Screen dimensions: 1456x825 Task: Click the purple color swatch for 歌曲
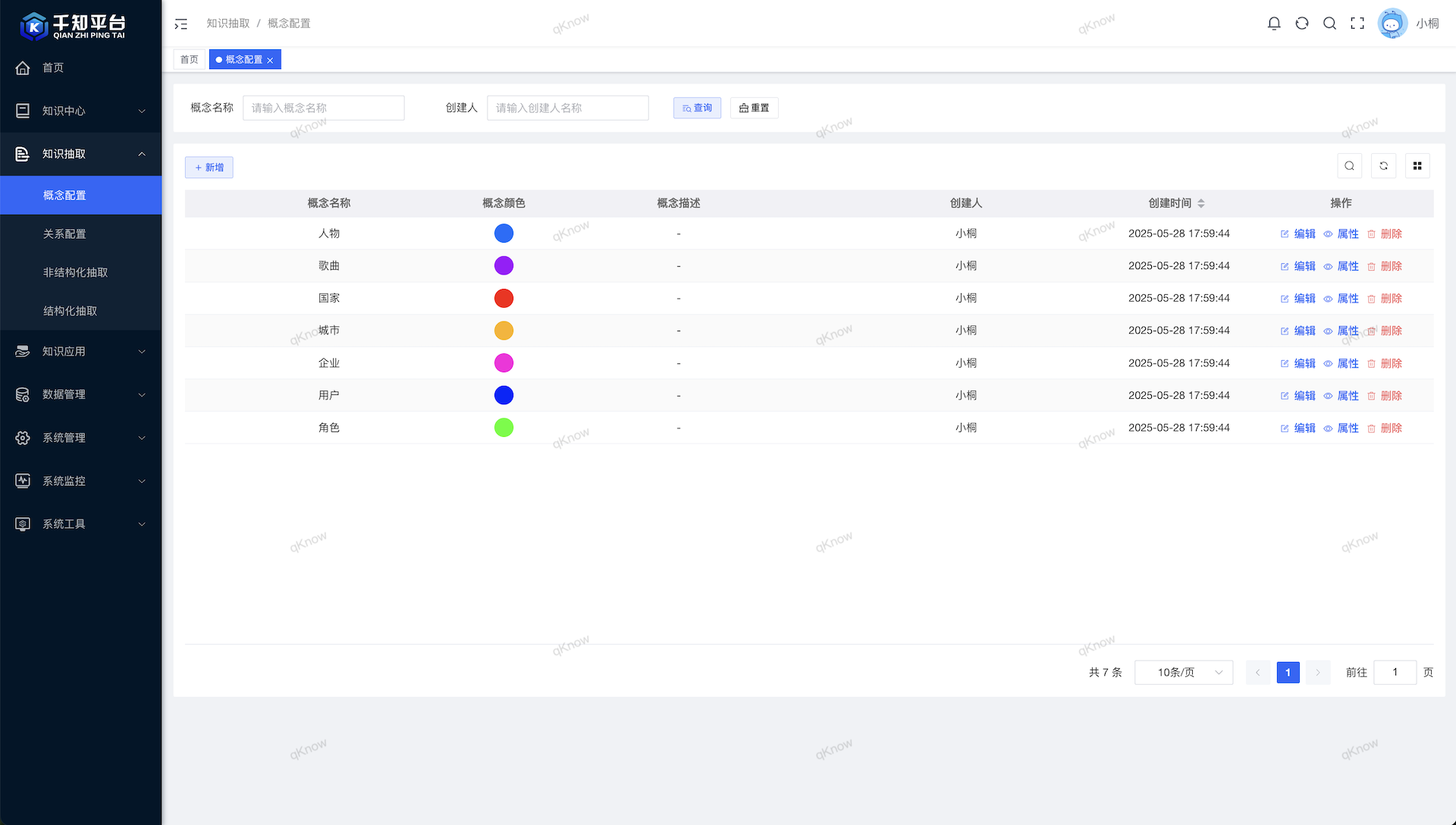pos(504,266)
